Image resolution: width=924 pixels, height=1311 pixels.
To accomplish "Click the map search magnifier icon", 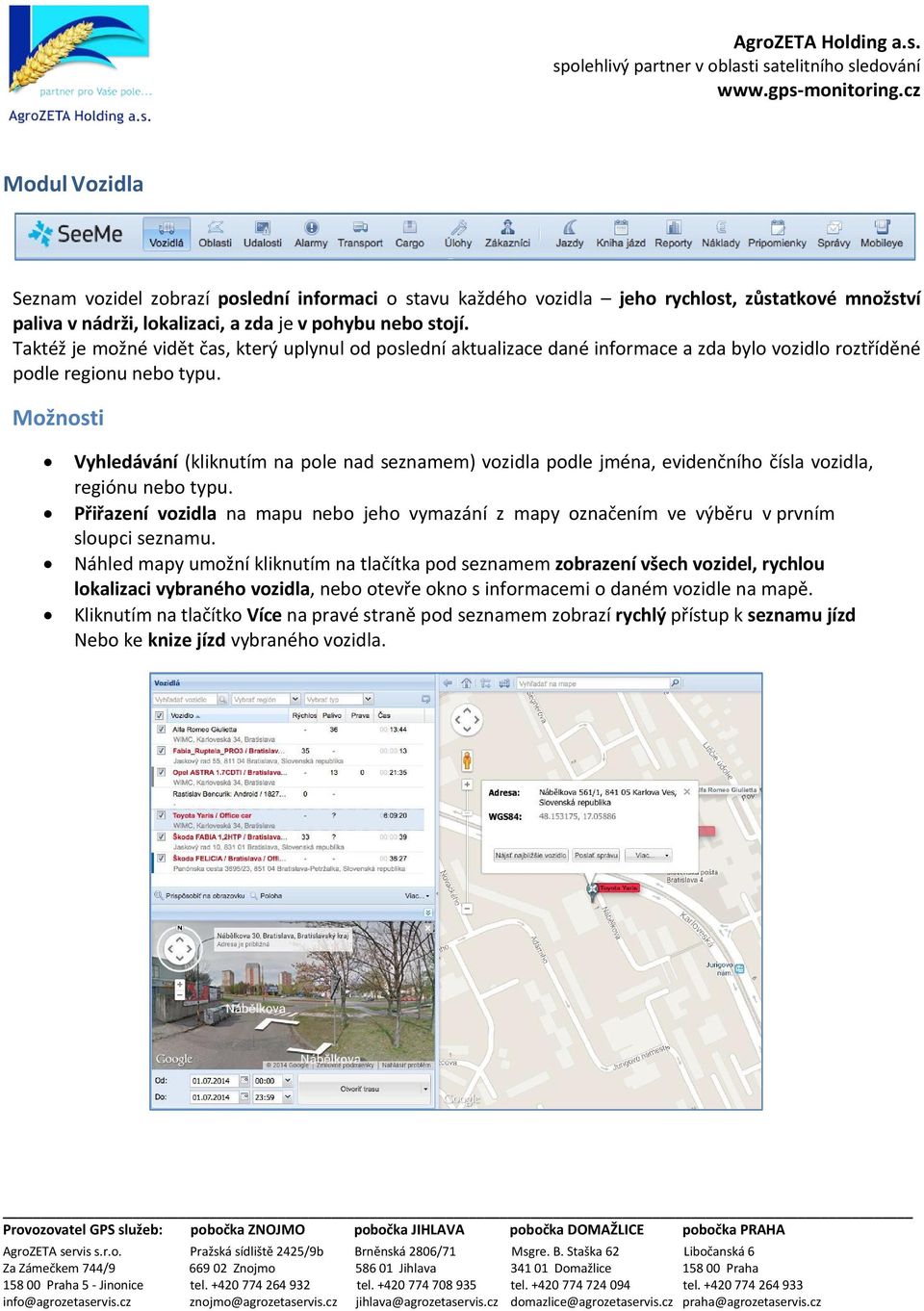I will [x=675, y=683].
